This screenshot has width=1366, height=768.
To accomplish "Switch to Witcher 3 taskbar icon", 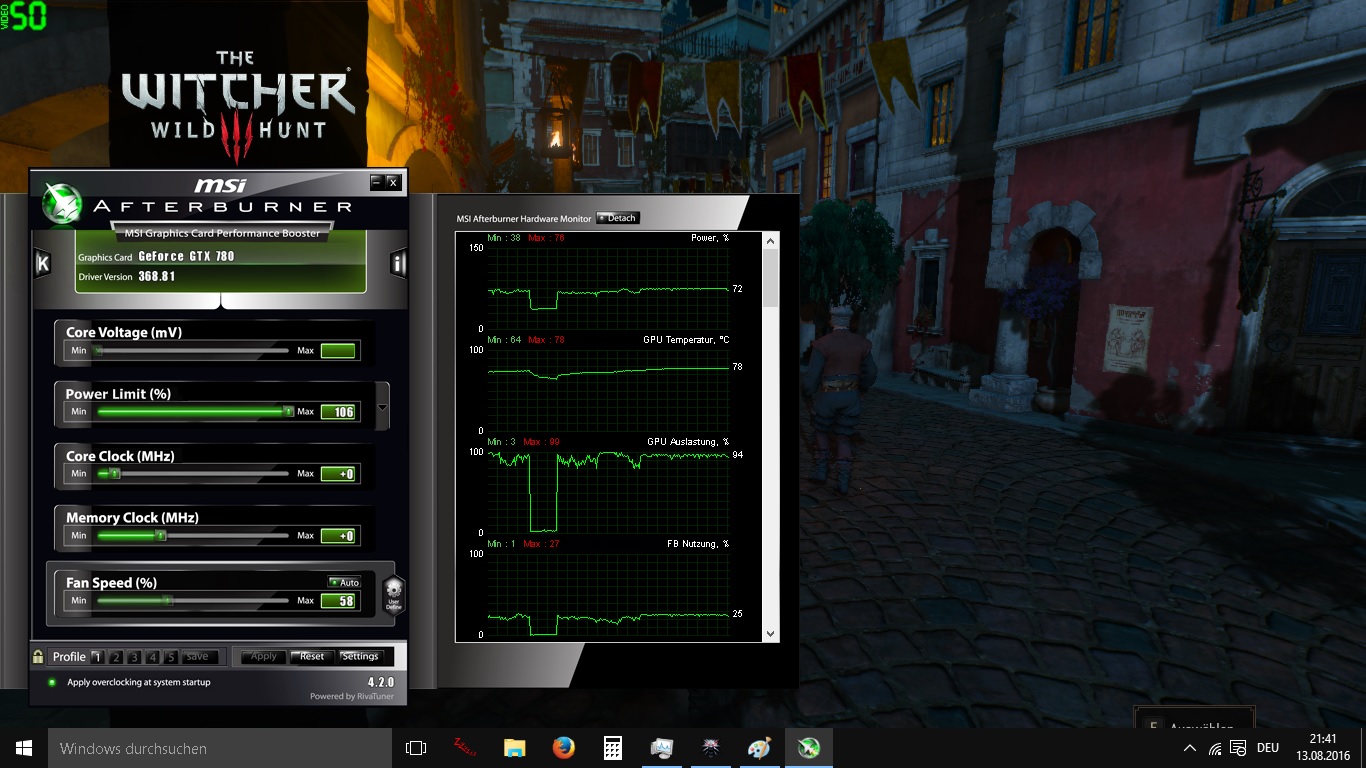I will click(710, 748).
